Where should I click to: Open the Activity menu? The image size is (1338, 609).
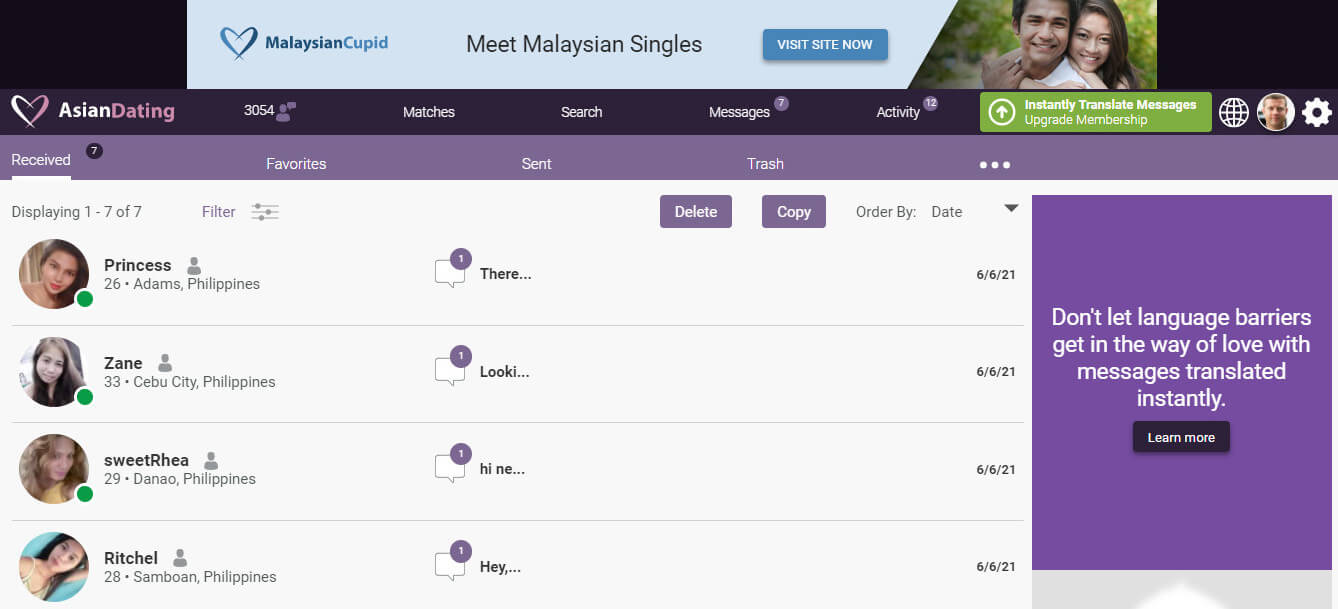(x=898, y=112)
